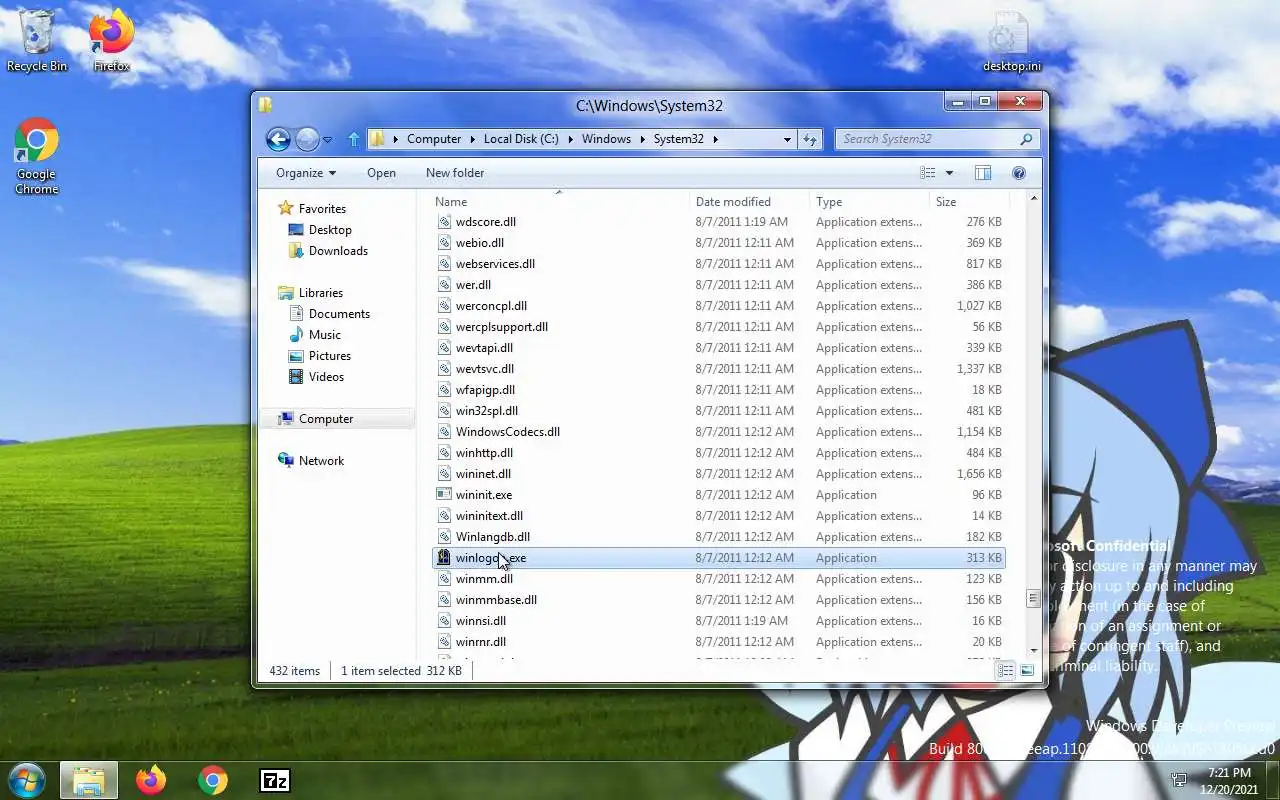Open Music library

[x=324, y=334]
